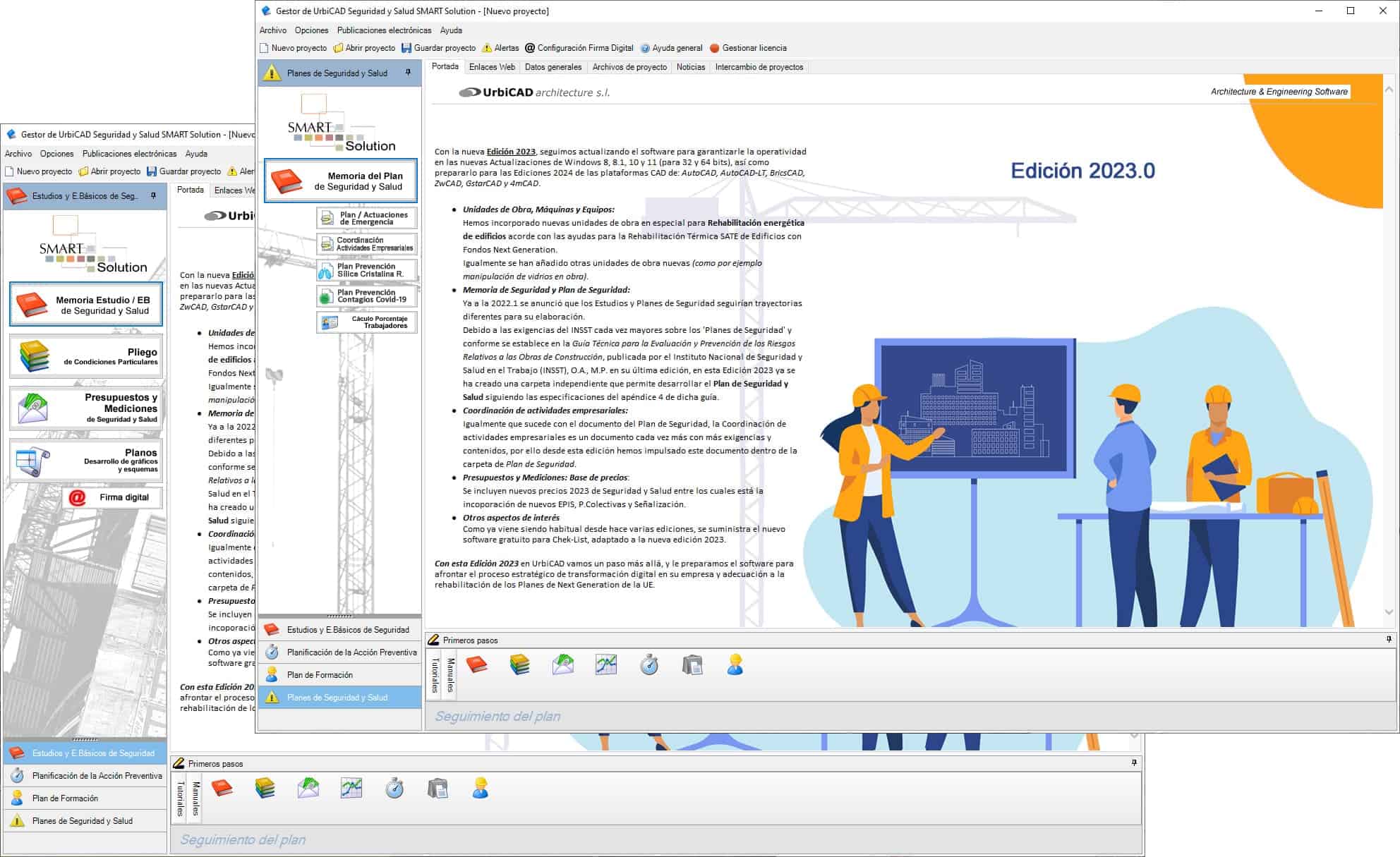This screenshot has width=1400, height=857.
Task: Select Tutoriales vertical tab in front window
Action: [435, 674]
